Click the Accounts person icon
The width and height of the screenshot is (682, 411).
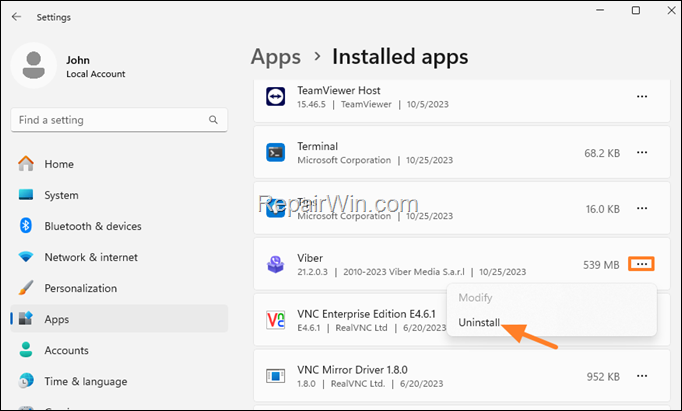[x=26, y=350]
